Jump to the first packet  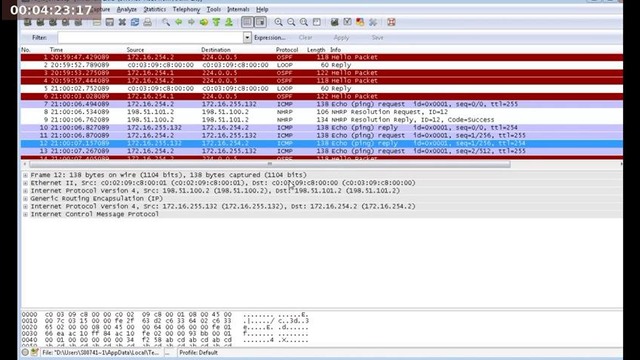216,22
